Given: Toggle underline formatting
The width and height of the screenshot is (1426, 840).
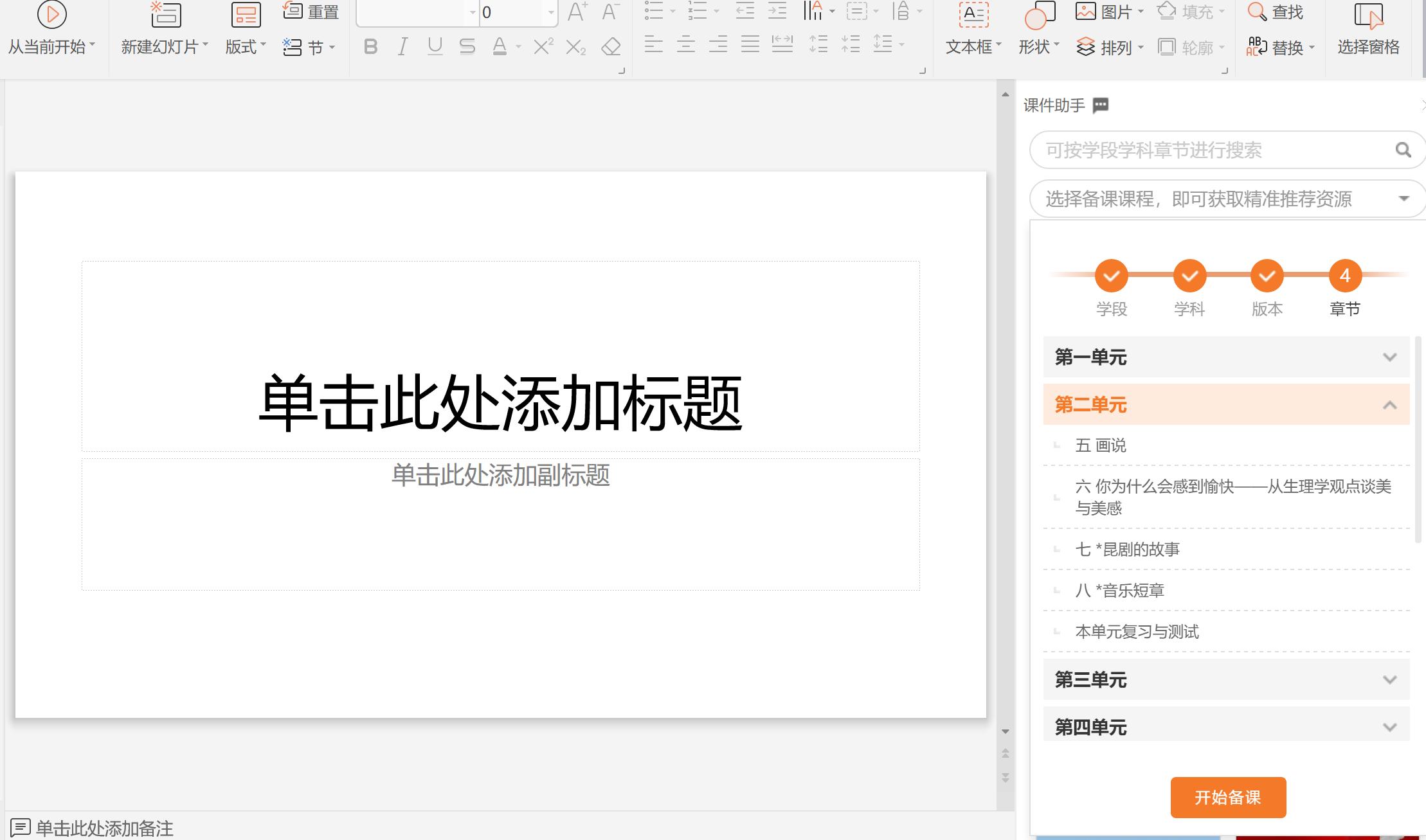Looking at the screenshot, I should (435, 46).
